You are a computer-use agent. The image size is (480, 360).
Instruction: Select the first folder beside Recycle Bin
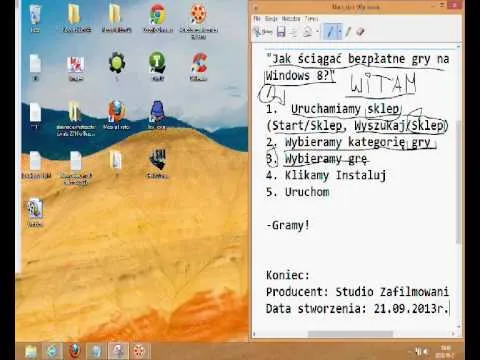coord(77,19)
